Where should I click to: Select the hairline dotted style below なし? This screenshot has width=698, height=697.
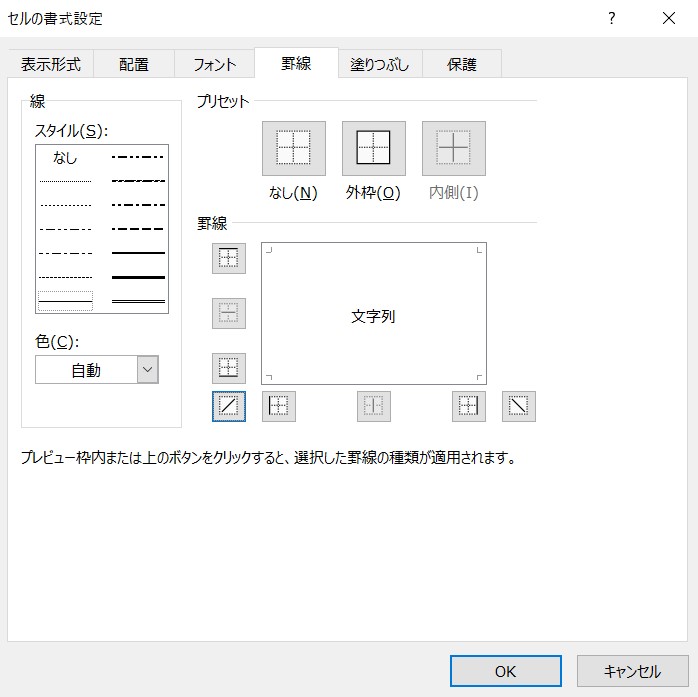[x=65, y=181]
